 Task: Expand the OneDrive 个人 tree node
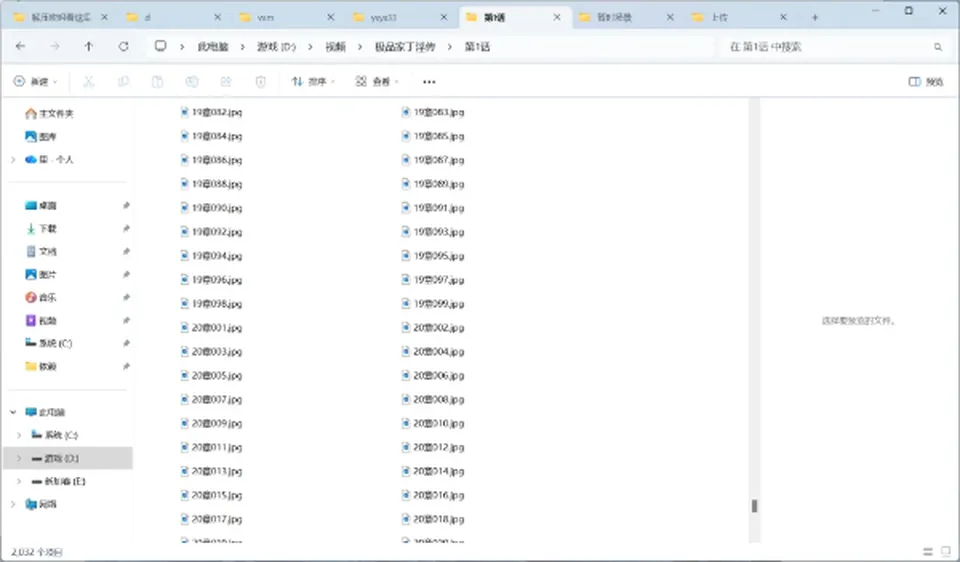pos(13,160)
